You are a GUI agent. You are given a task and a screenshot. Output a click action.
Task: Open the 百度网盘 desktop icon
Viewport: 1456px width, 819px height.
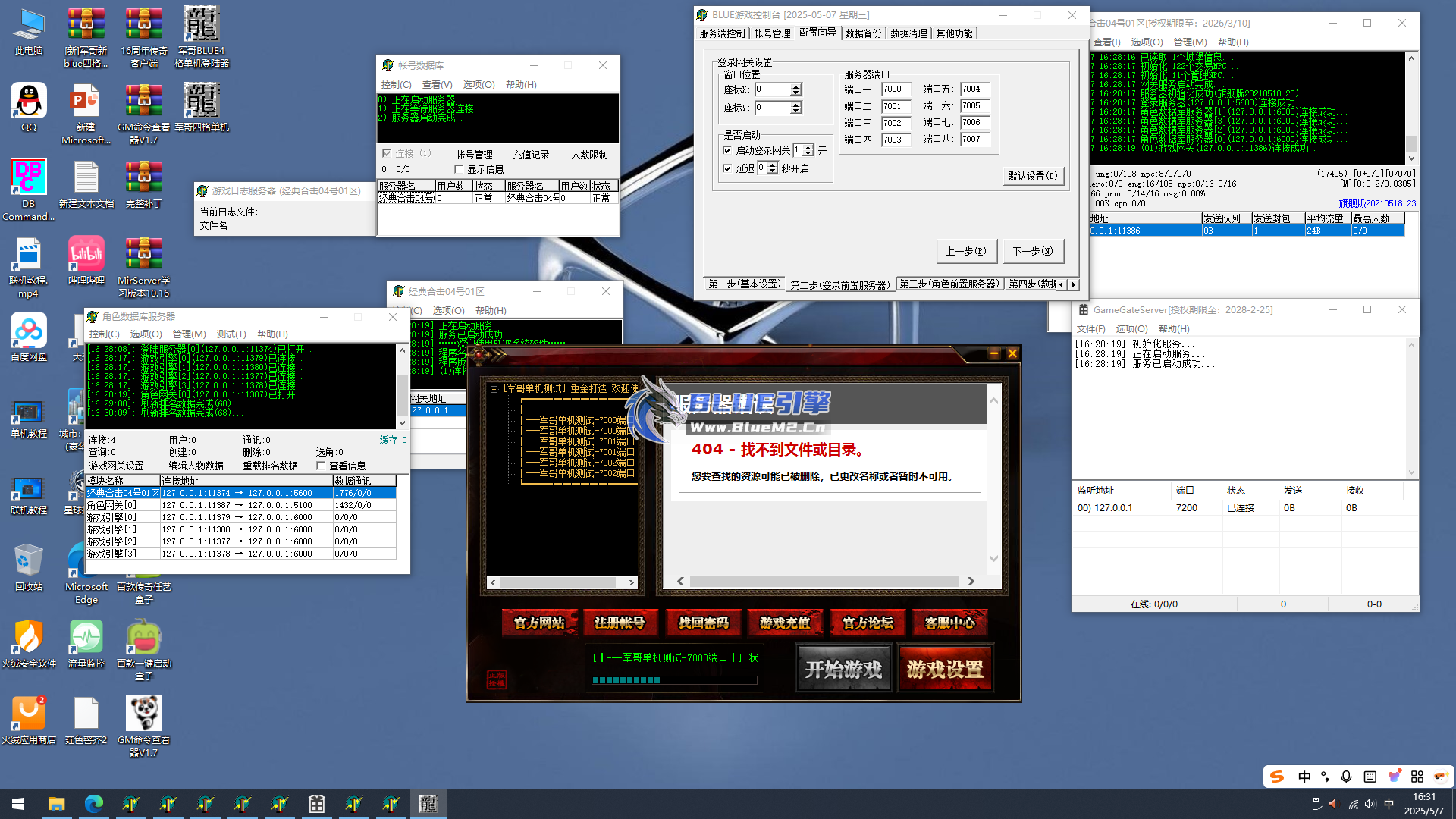click(x=29, y=337)
